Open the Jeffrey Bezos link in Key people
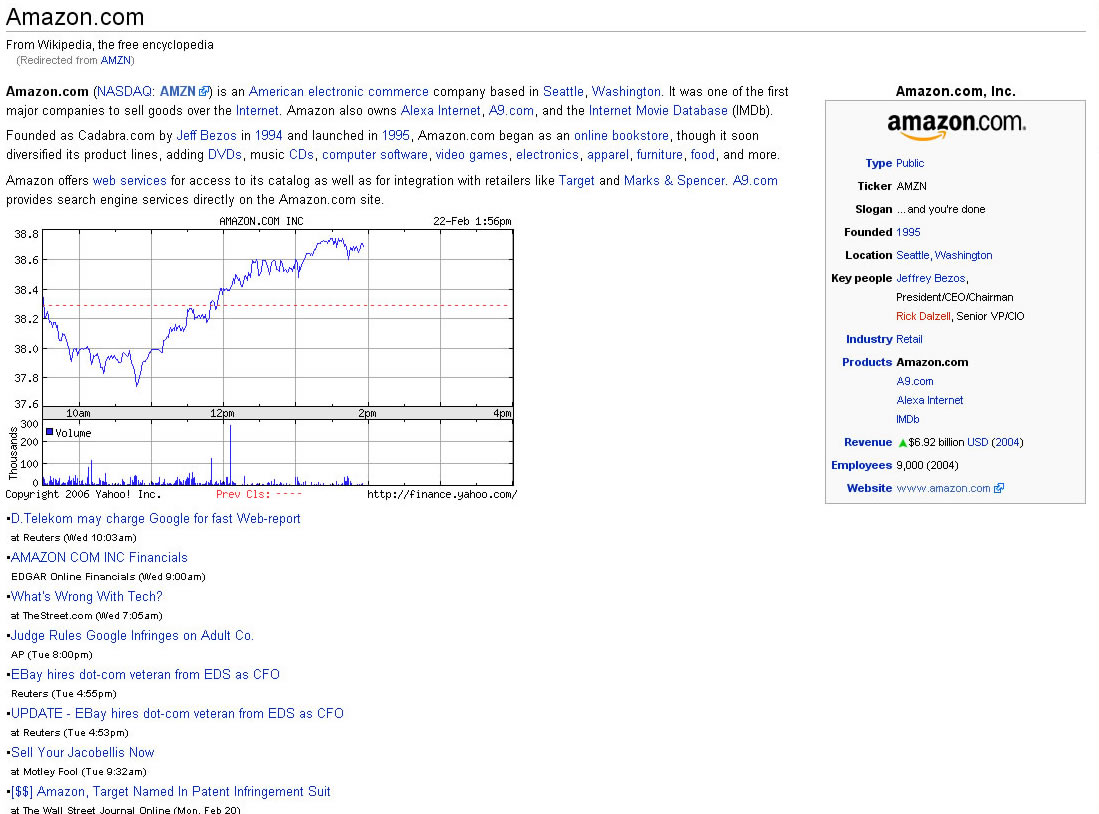This screenshot has width=1099, height=814. tap(931, 278)
